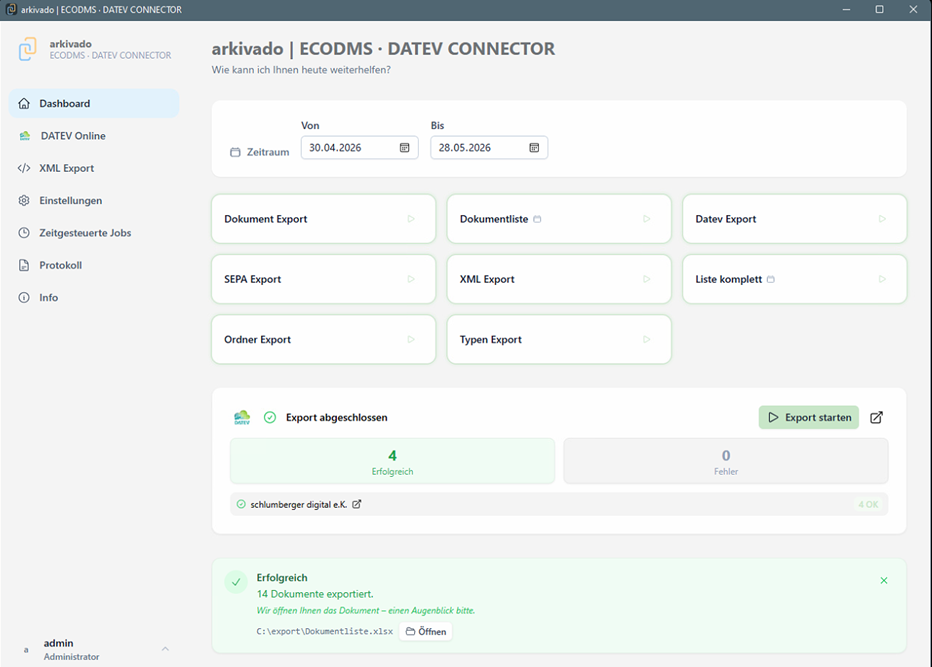Click the 4 OK status badge

click(868, 504)
